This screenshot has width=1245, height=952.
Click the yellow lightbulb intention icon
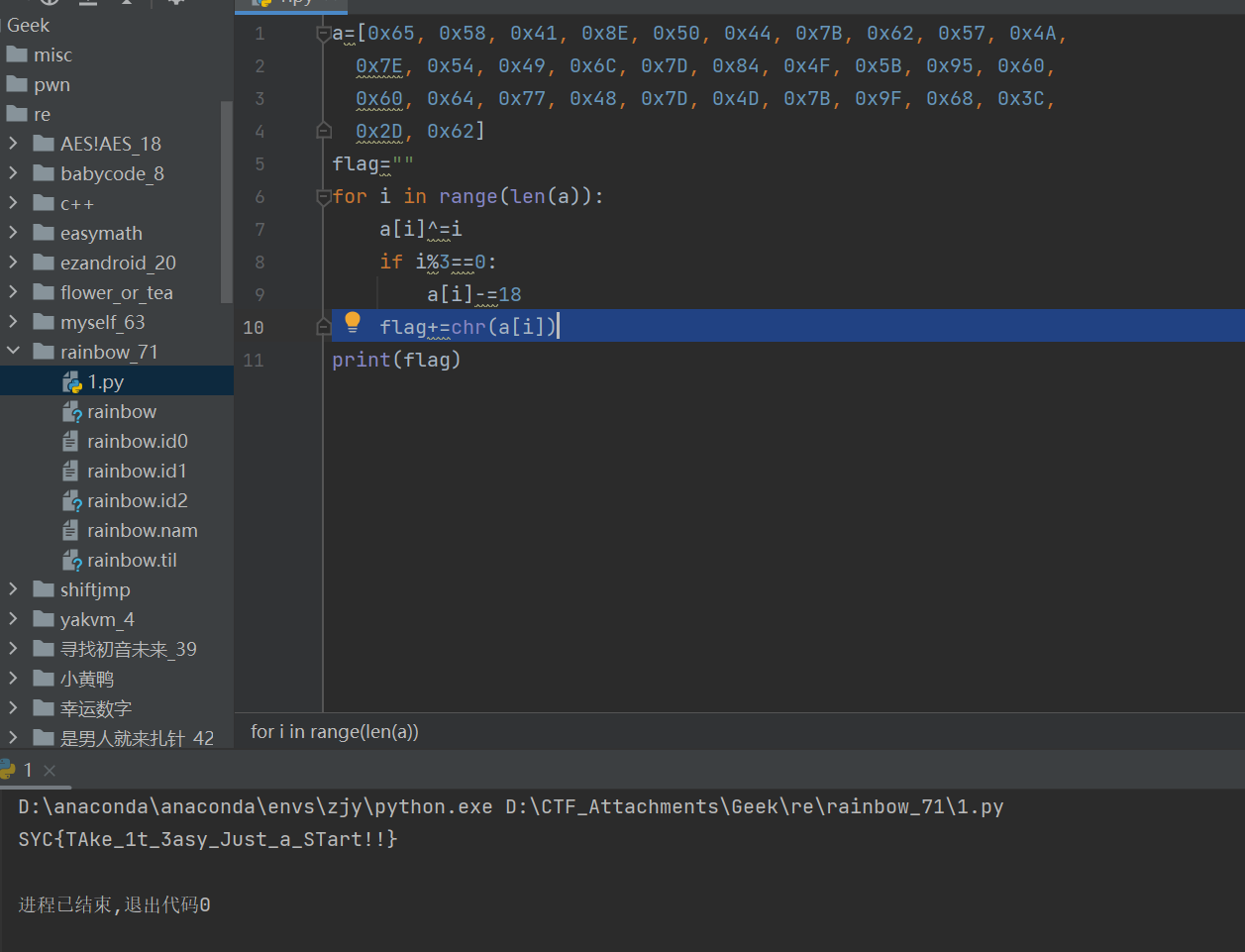pos(353,322)
